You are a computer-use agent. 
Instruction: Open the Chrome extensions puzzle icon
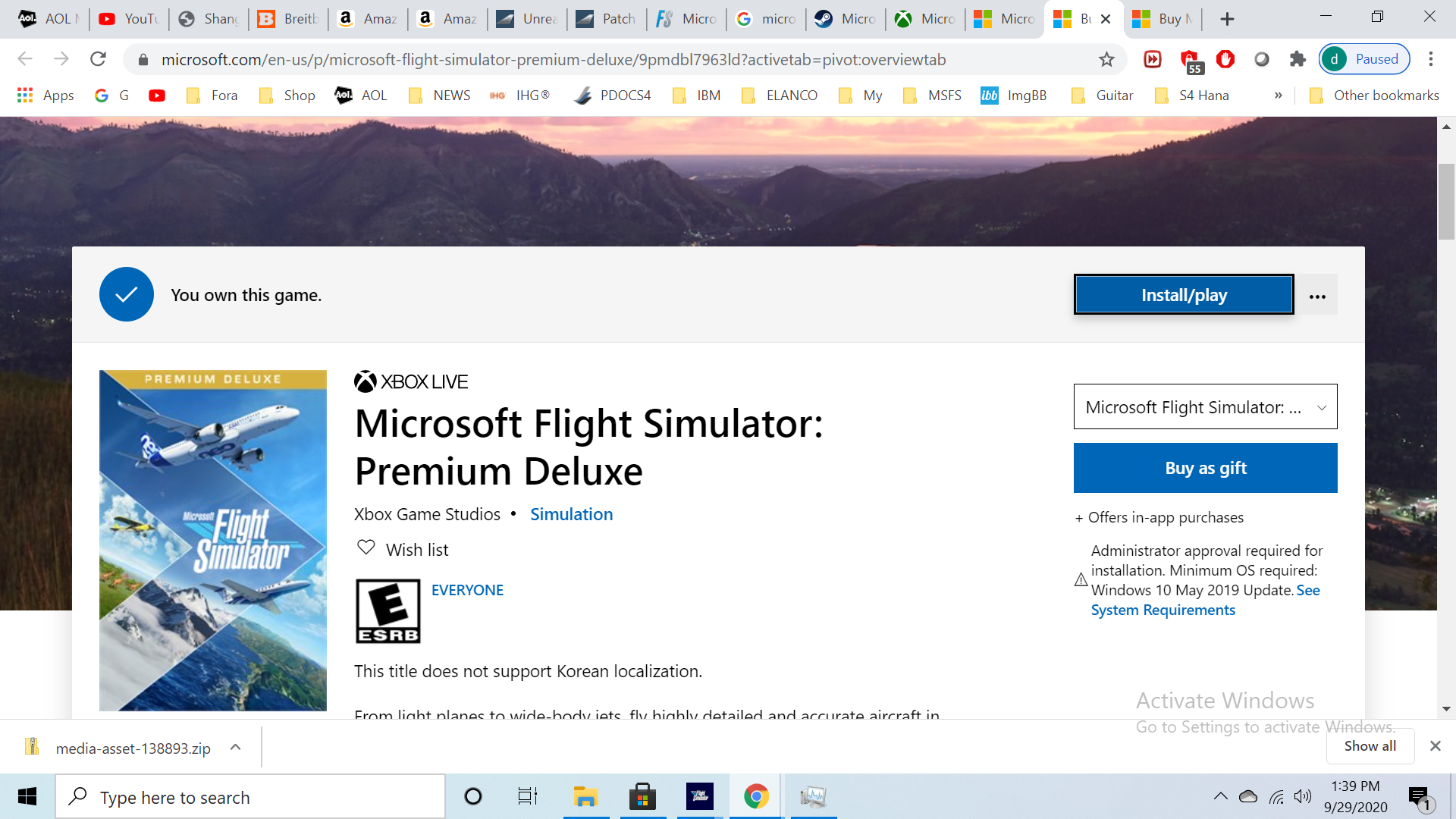1298,59
